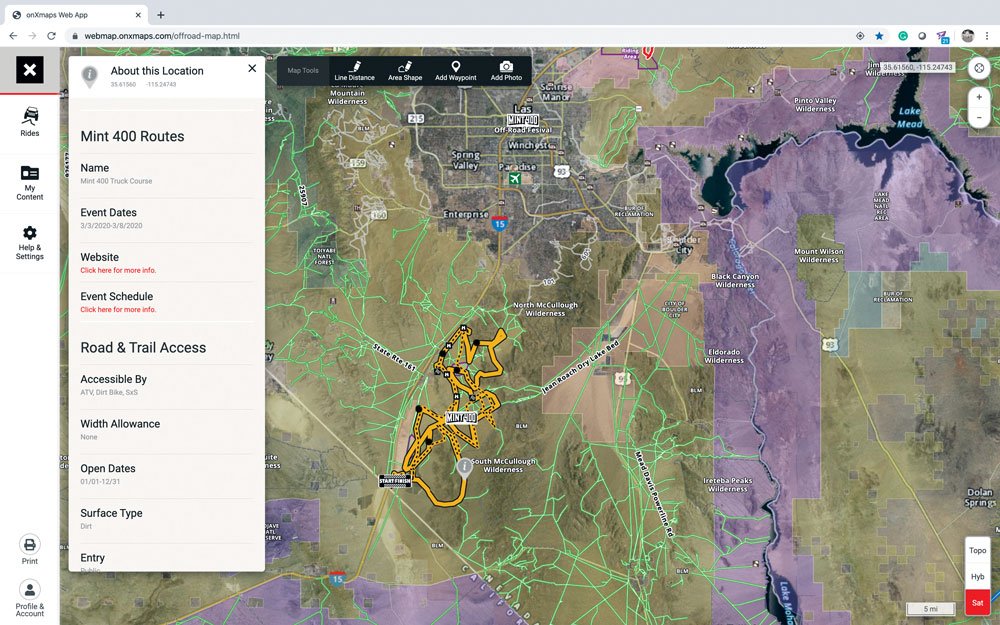The height and width of the screenshot is (625, 1000).
Task: Close the About this Location panel
Action: tap(252, 68)
